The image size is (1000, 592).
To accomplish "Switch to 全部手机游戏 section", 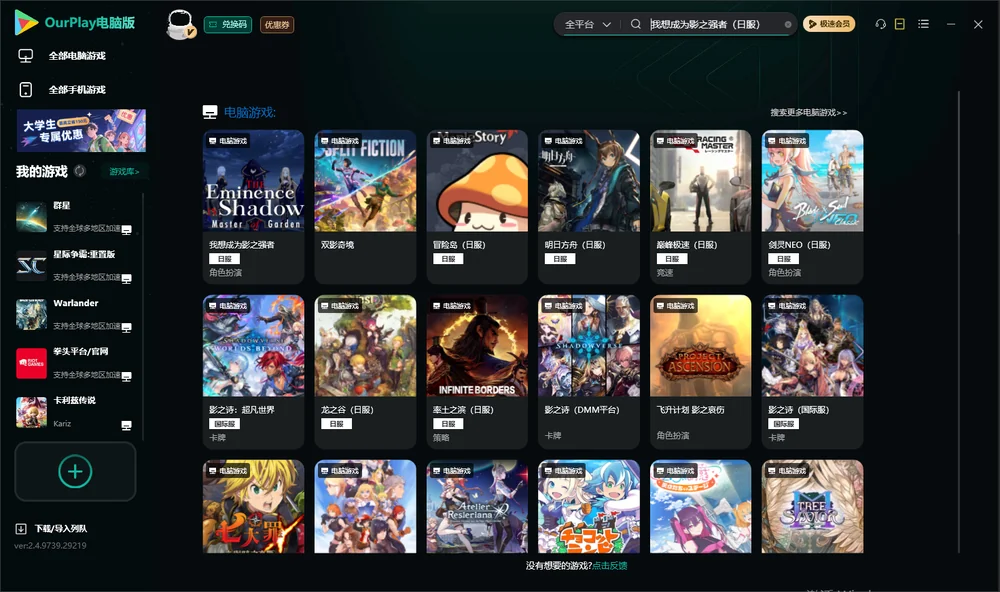I will tap(62, 90).
